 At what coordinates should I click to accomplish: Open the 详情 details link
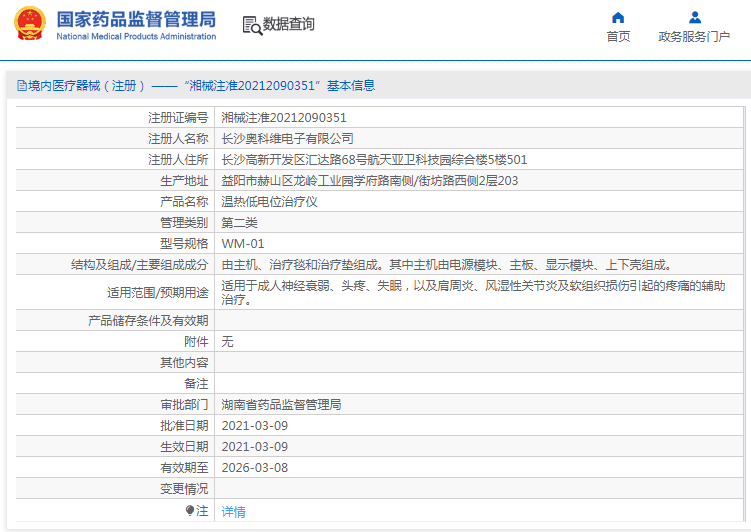[x=233, y=512]
